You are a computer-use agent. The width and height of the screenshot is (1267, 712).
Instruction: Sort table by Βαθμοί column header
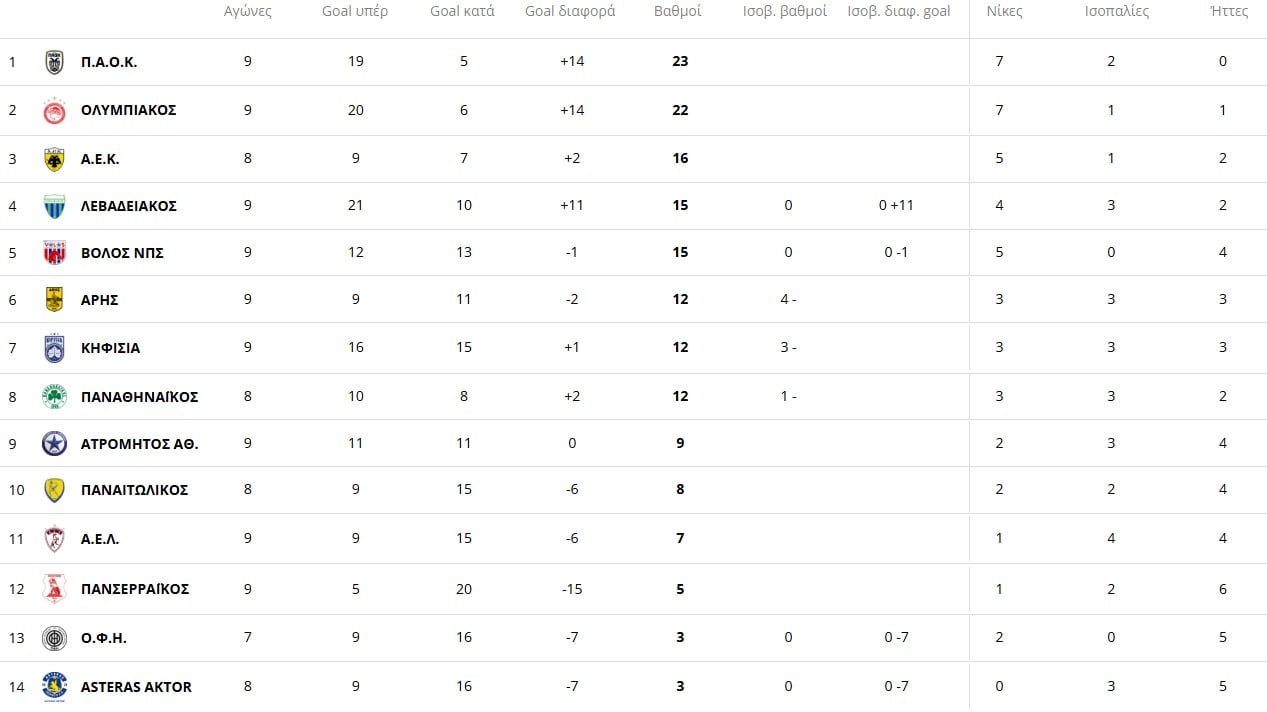(x=677, y=12)
